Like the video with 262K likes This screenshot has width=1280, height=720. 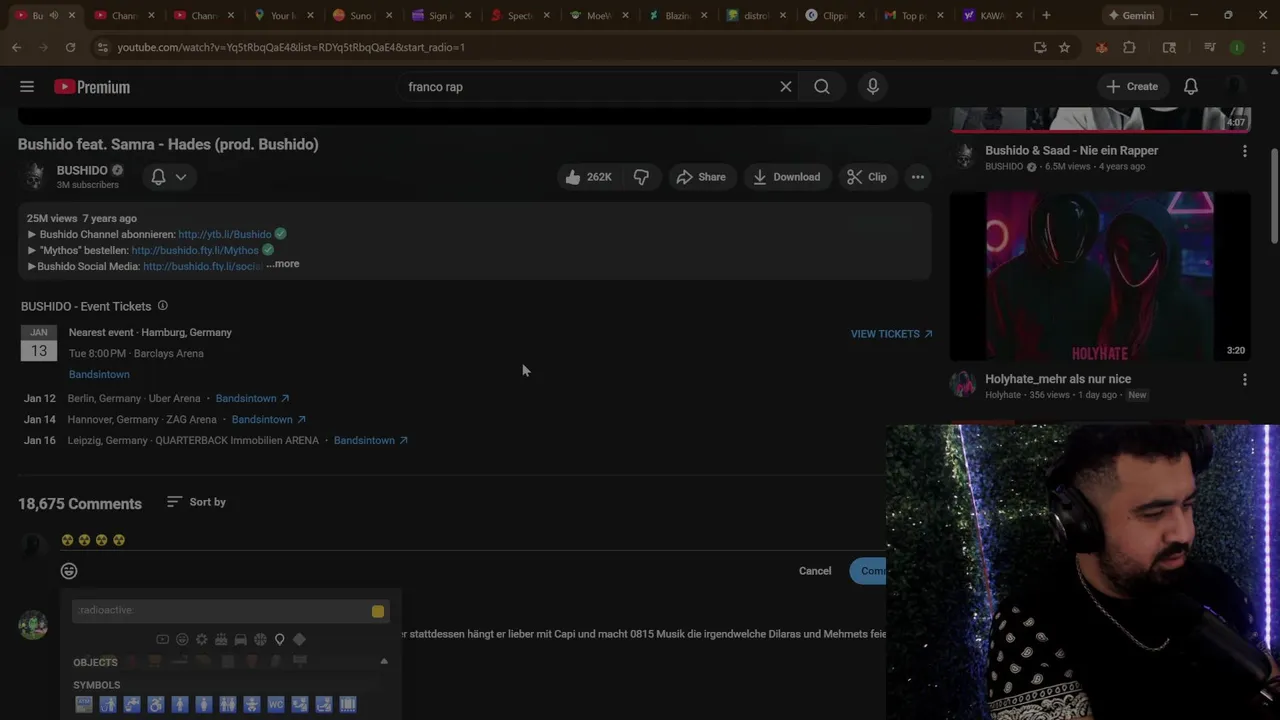[588, 177]
